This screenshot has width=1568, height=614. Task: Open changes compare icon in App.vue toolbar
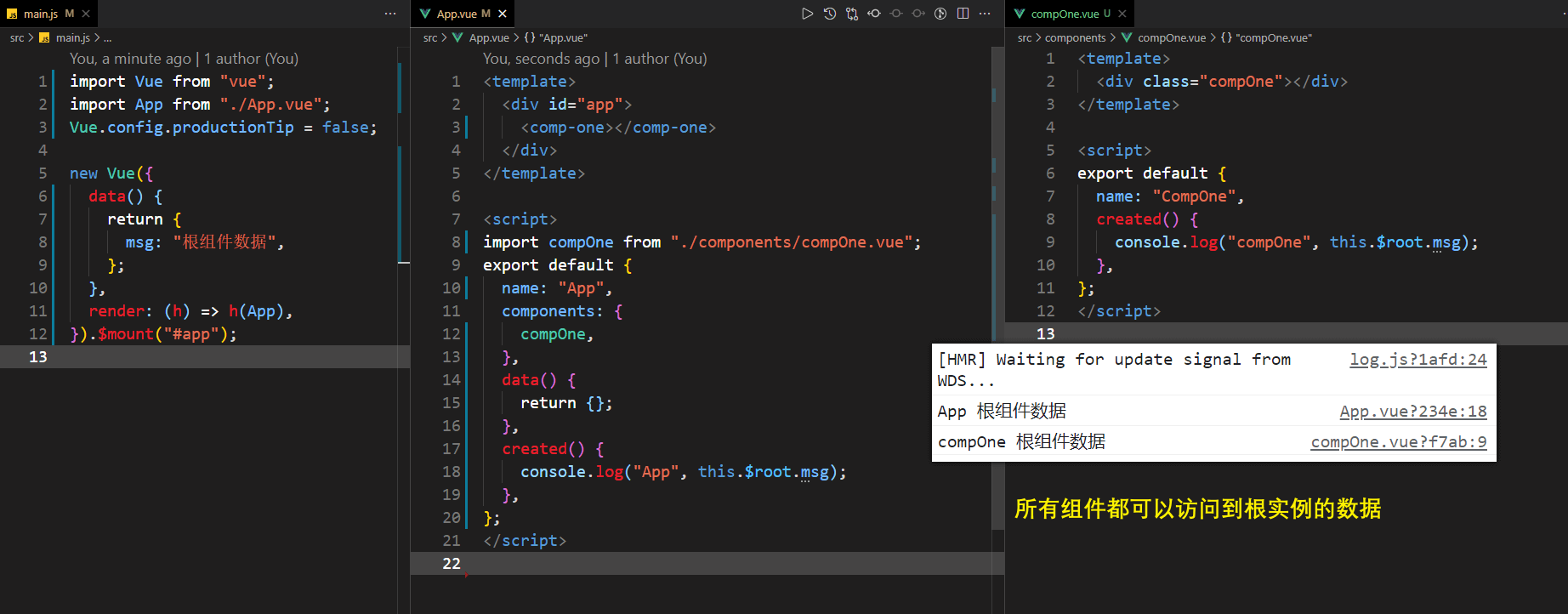point(851,14)
